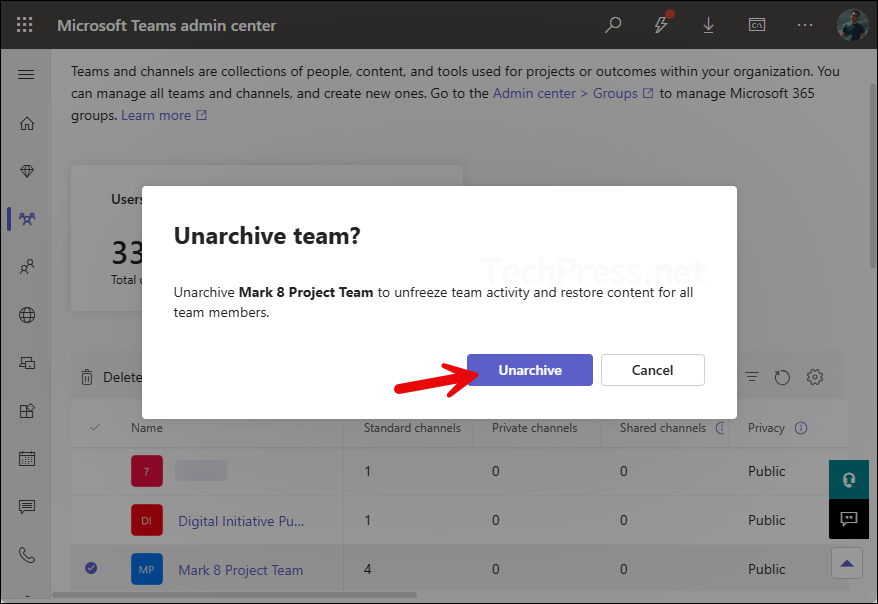Click the Unarchive button
Screen dimensions: 878x604
pos(529,369)
